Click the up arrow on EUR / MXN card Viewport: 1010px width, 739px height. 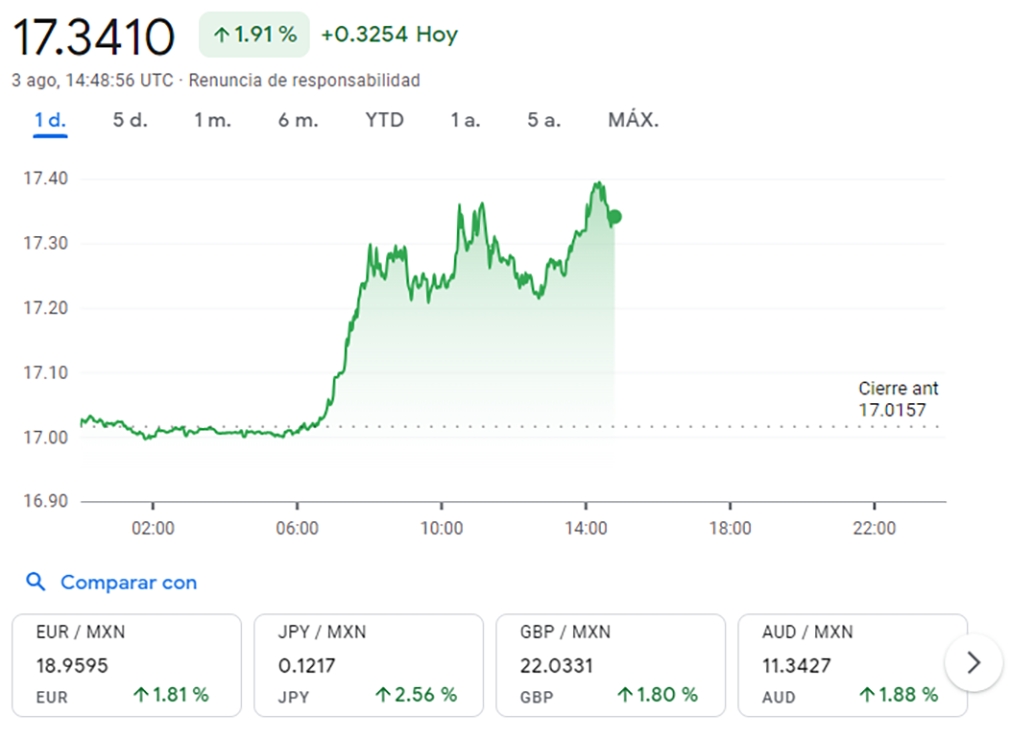pyautogui.click(x=140, y=695)
